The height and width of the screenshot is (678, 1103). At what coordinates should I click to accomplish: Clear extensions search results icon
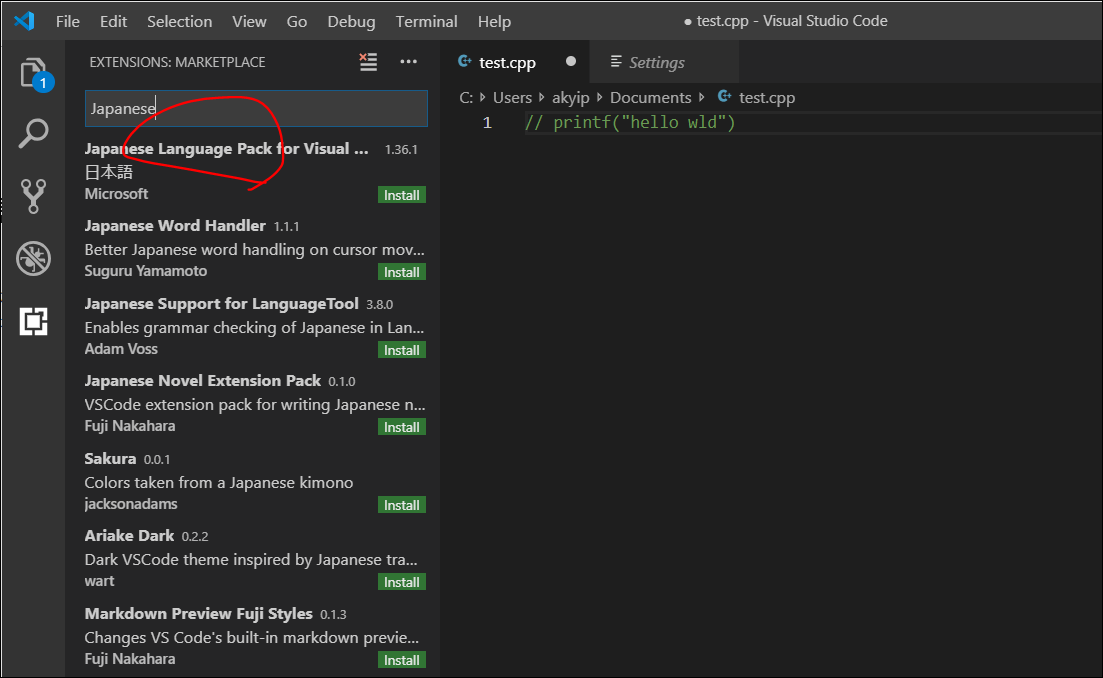click(368, 62)
